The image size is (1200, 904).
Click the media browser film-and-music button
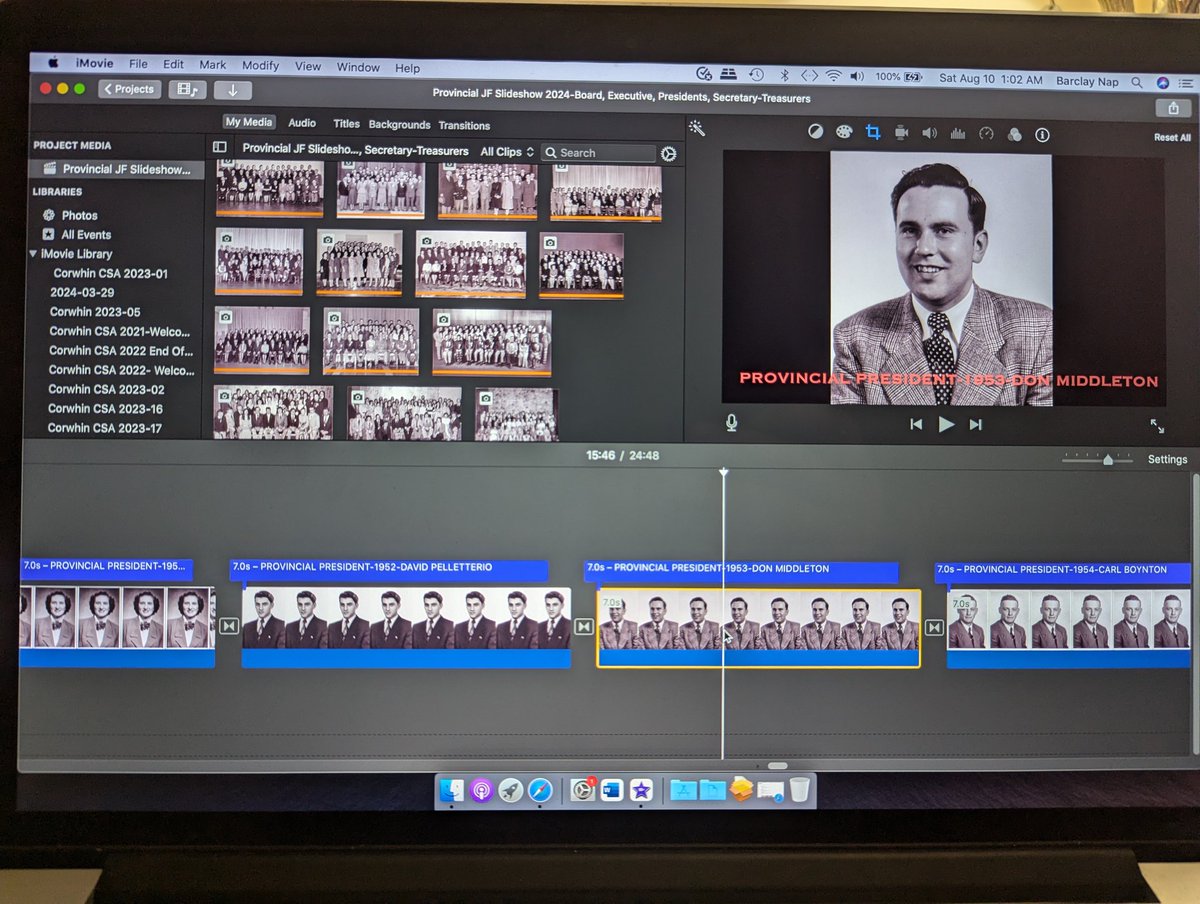[x=187, y=89]
